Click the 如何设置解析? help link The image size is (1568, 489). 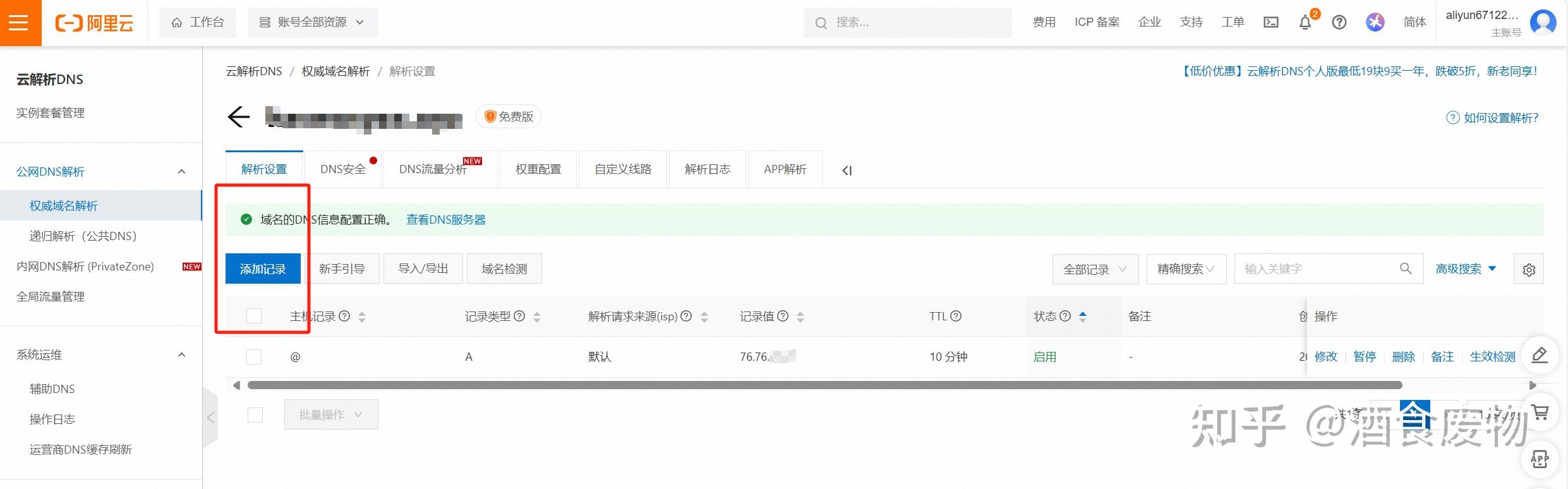(1493, 118)
